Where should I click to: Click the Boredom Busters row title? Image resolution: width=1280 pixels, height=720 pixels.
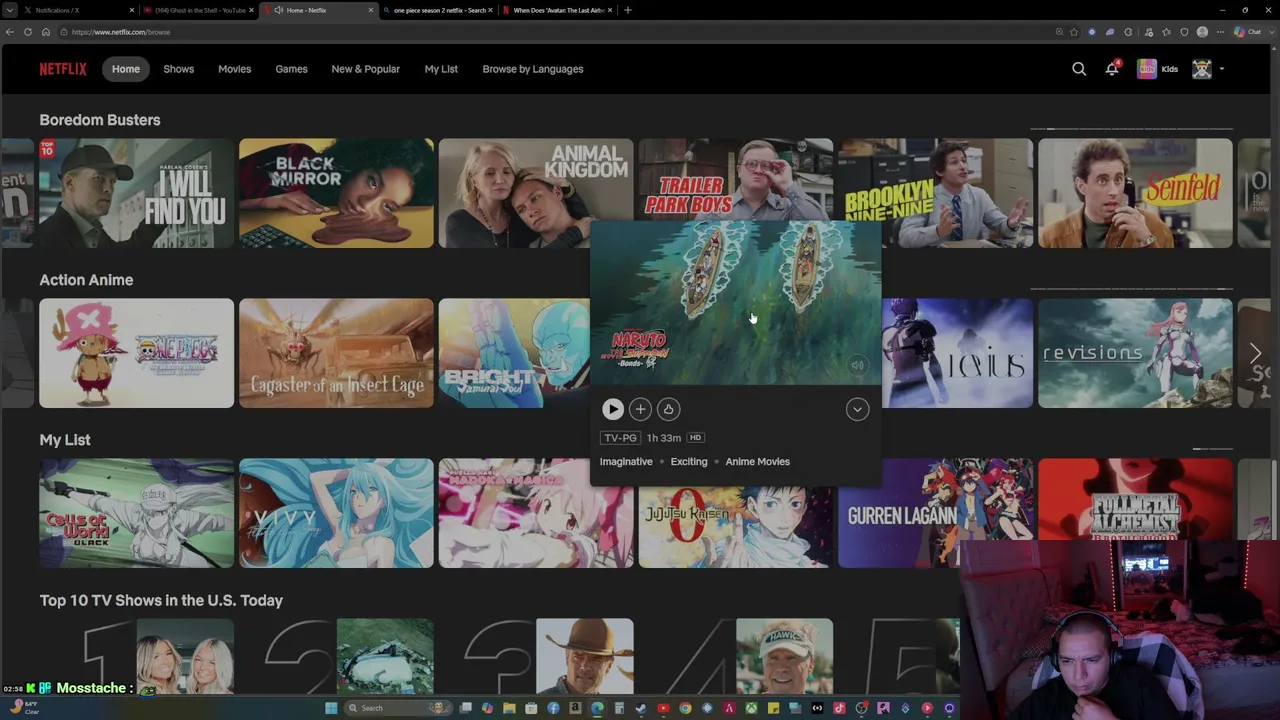tap(100, 120)
